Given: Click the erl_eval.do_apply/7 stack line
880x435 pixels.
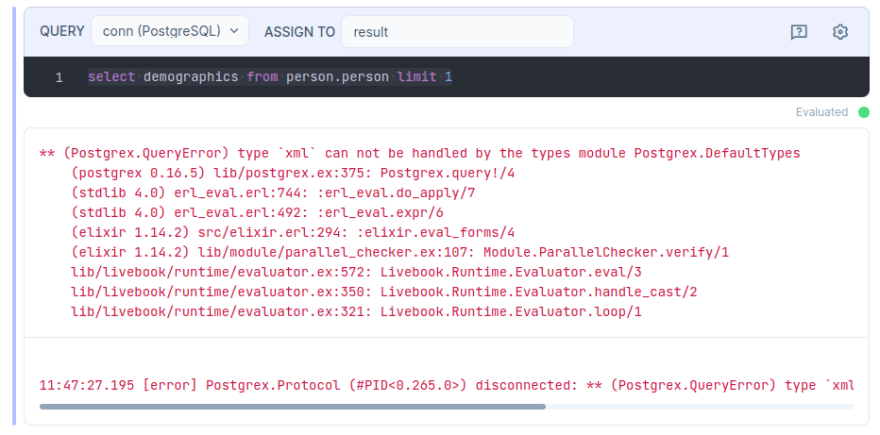Looking at the screenshot, I should point(273,193).
